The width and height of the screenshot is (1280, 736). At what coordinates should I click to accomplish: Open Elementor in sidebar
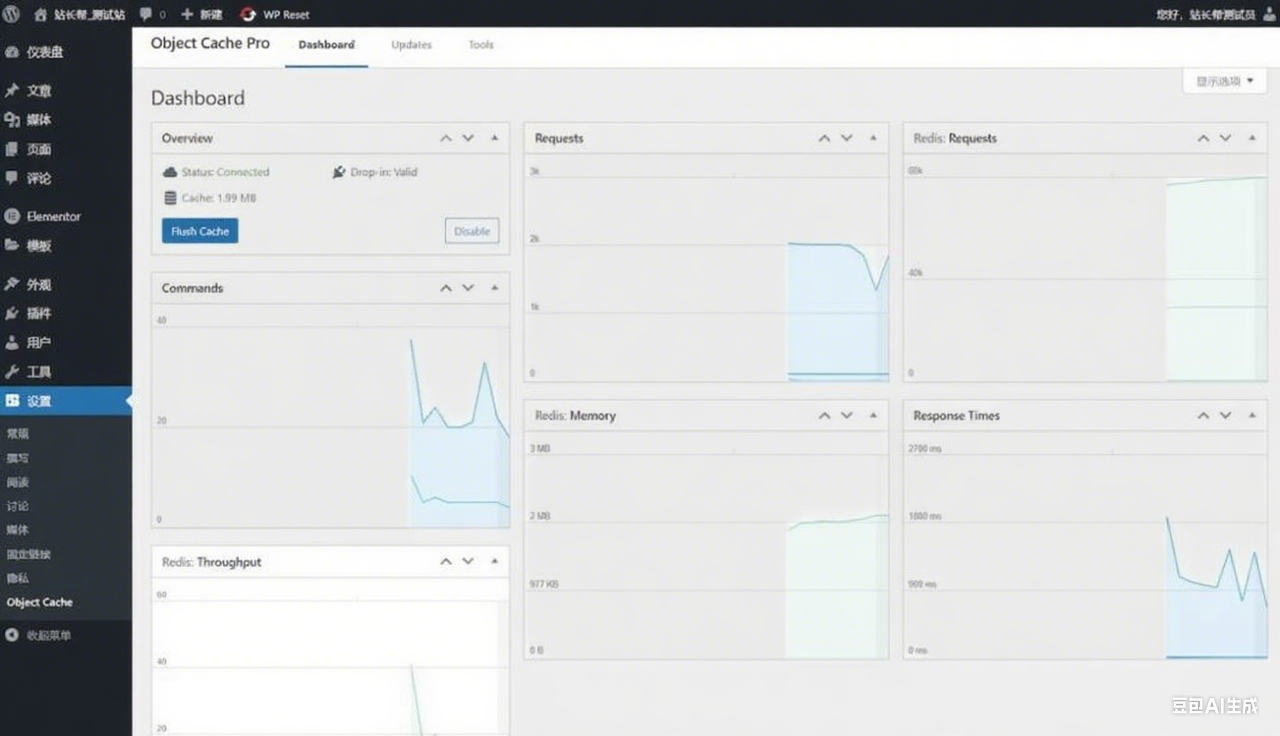(66, 216)
